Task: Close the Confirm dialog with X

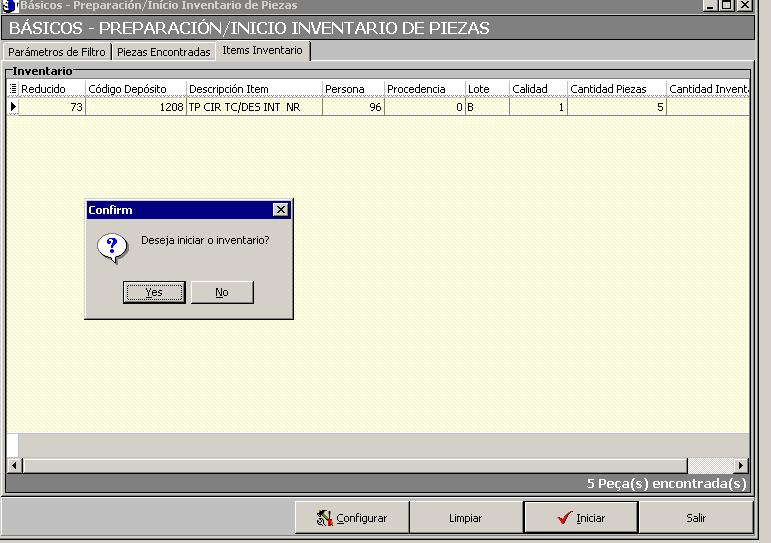Action: 281,210
